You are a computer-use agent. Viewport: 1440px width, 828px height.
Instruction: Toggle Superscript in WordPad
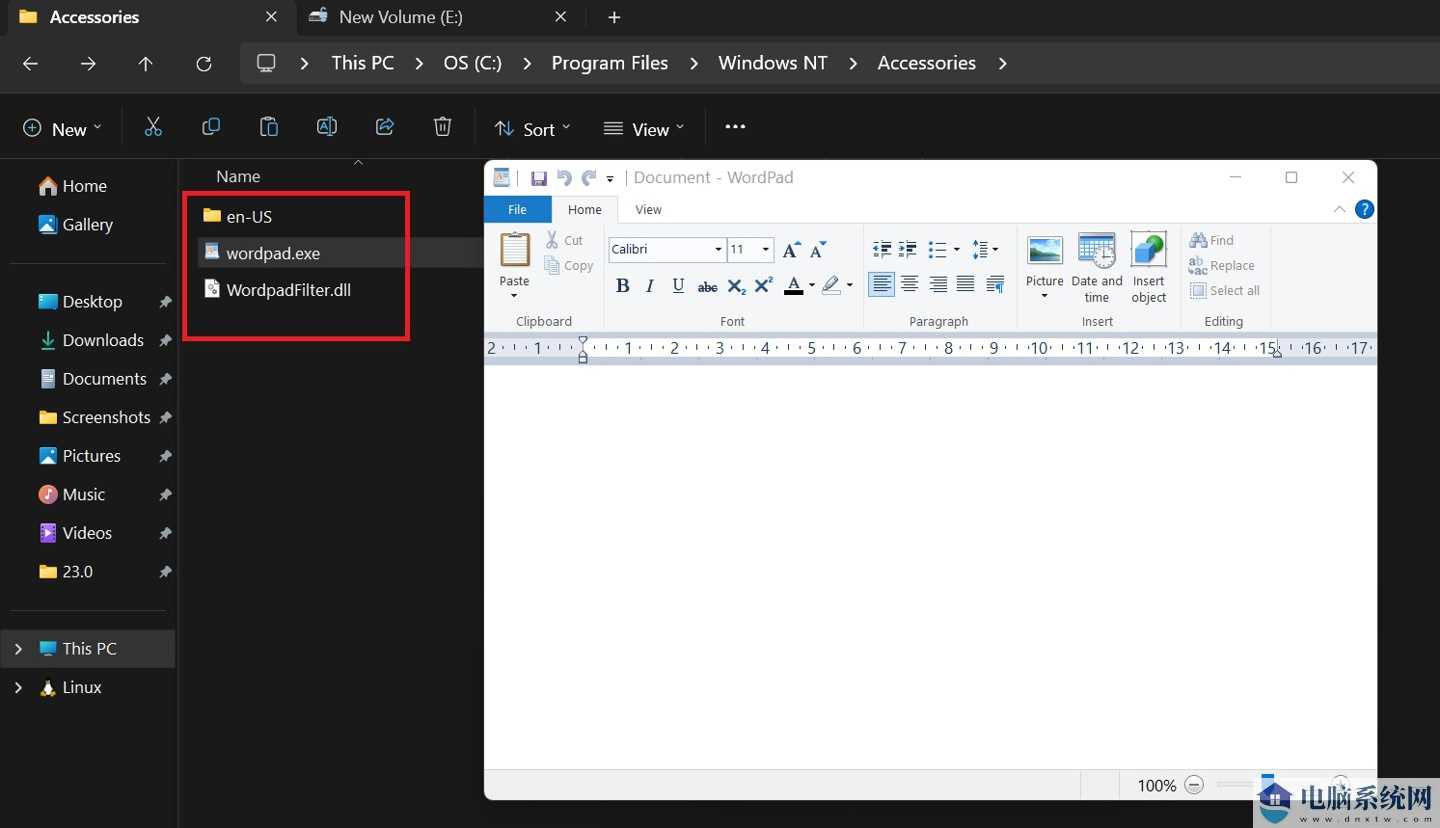pyautogui.click(x=763, y=286)
